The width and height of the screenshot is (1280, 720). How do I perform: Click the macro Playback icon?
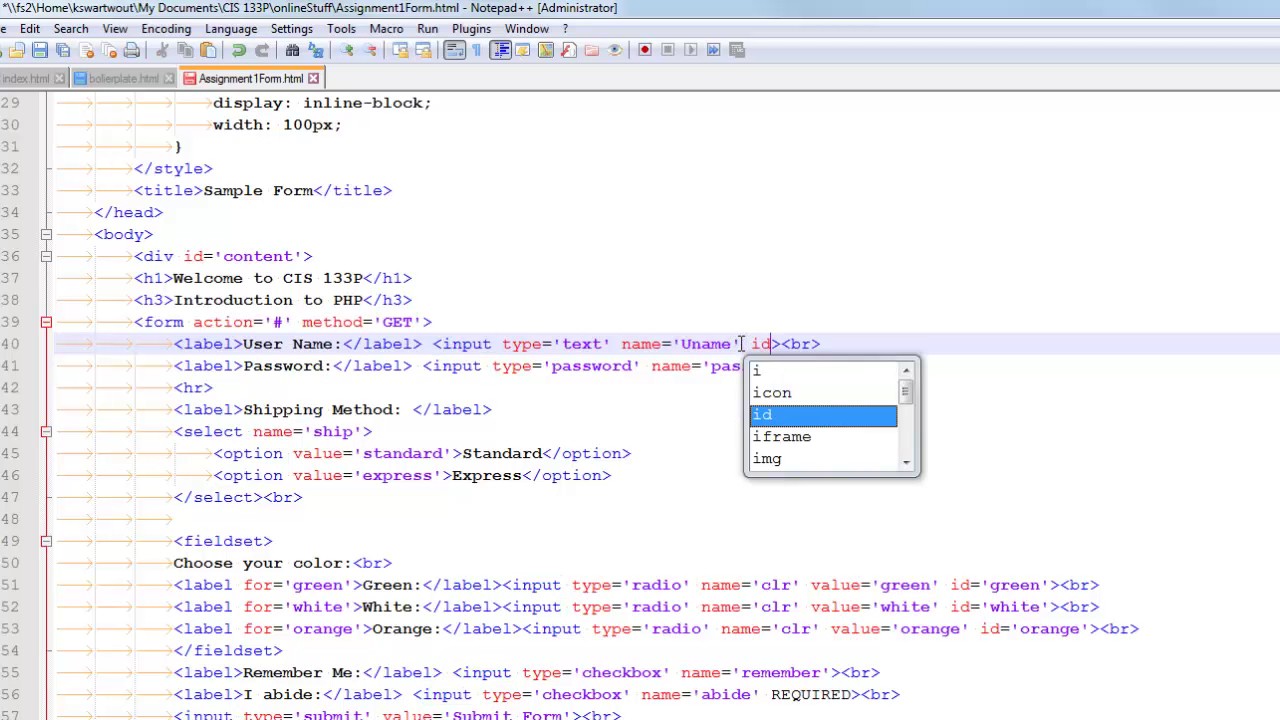(691, 50)
